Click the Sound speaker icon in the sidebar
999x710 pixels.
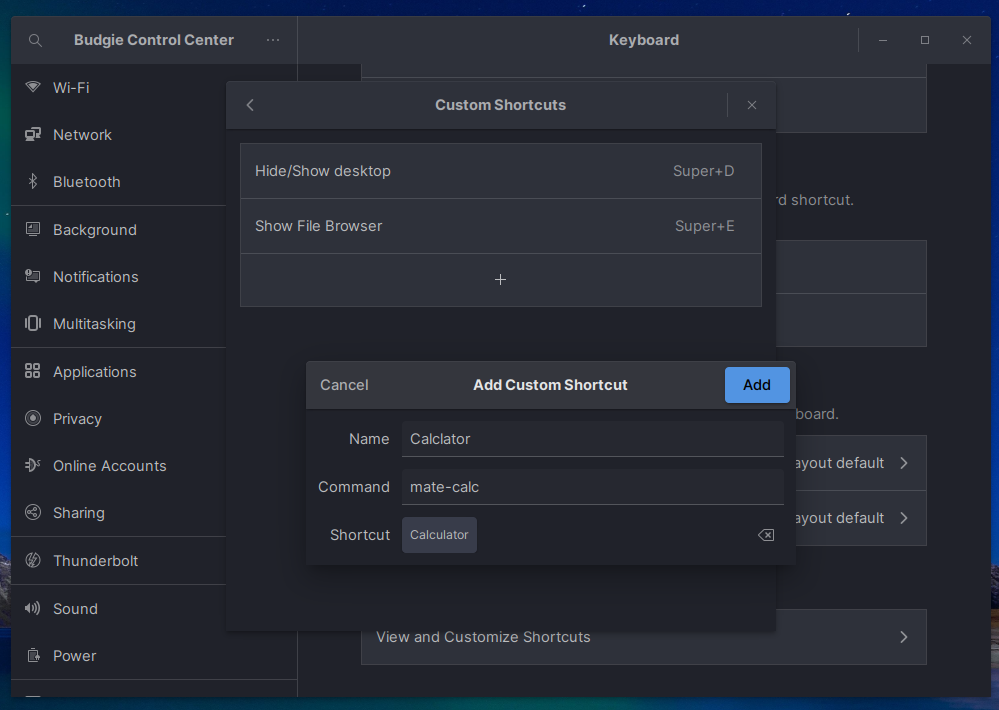click(33, 609)
